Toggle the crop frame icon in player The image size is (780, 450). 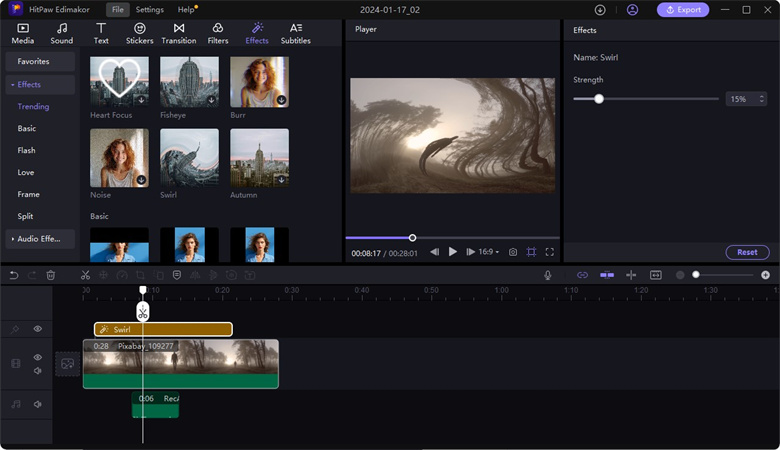pyautogui.click(x=531, y=252)
